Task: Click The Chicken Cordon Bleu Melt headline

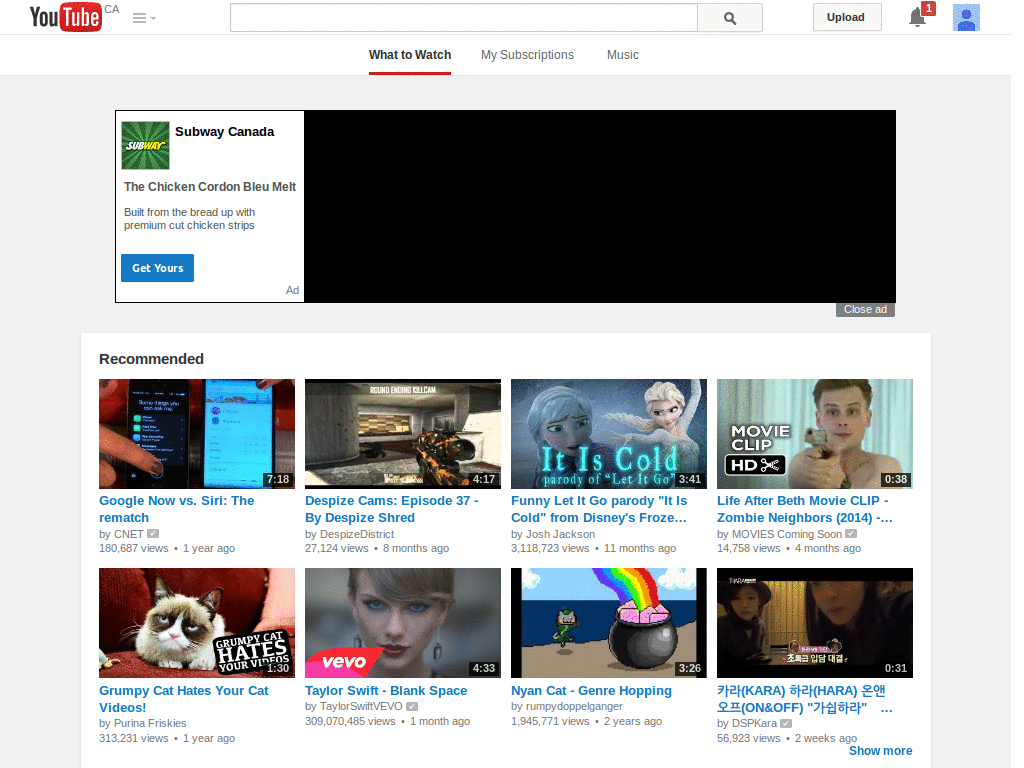Action: [210, 187]
